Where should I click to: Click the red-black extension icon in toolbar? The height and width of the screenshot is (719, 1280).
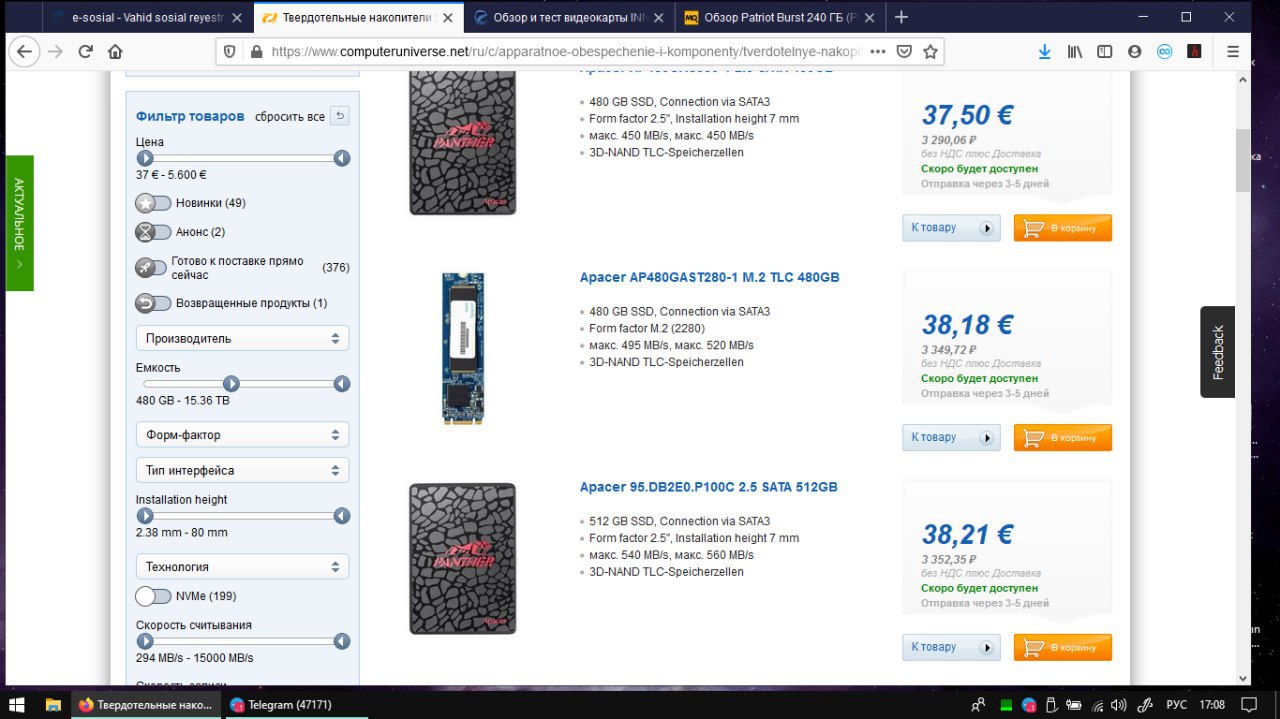point(1194,52)
